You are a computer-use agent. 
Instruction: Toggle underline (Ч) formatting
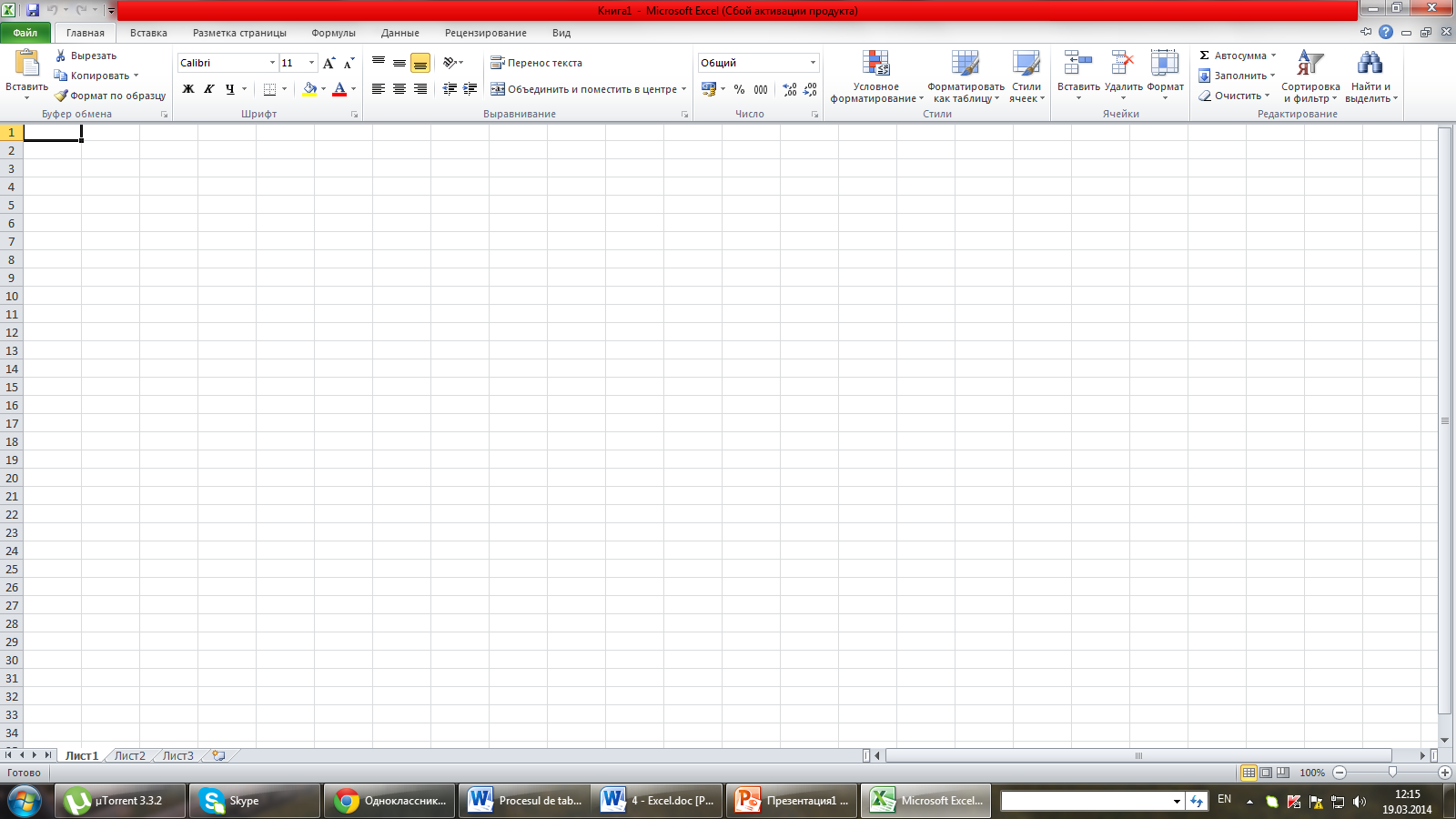click(229, 89)
